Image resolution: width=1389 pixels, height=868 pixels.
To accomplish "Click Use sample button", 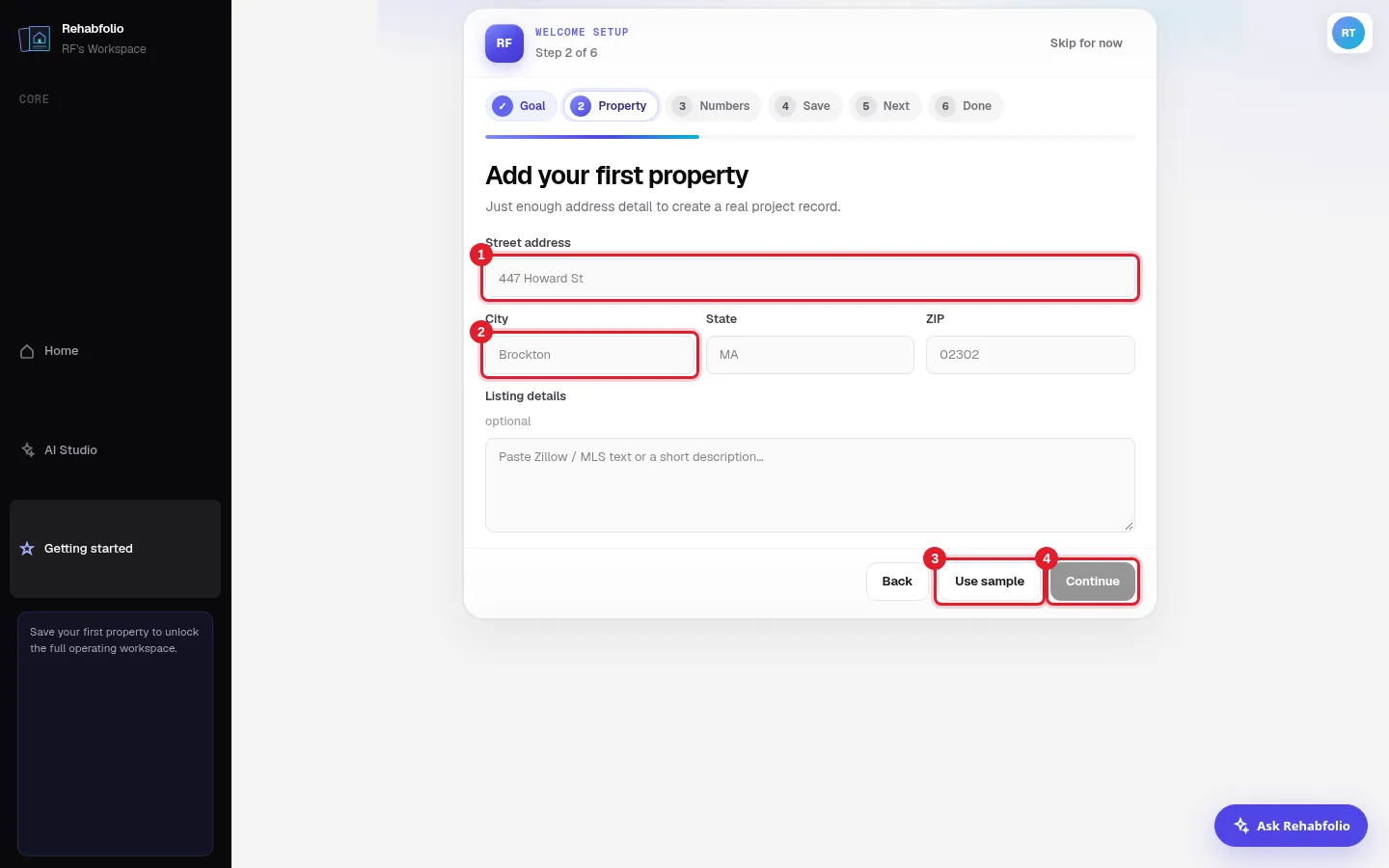I will (x=990, y=582).
